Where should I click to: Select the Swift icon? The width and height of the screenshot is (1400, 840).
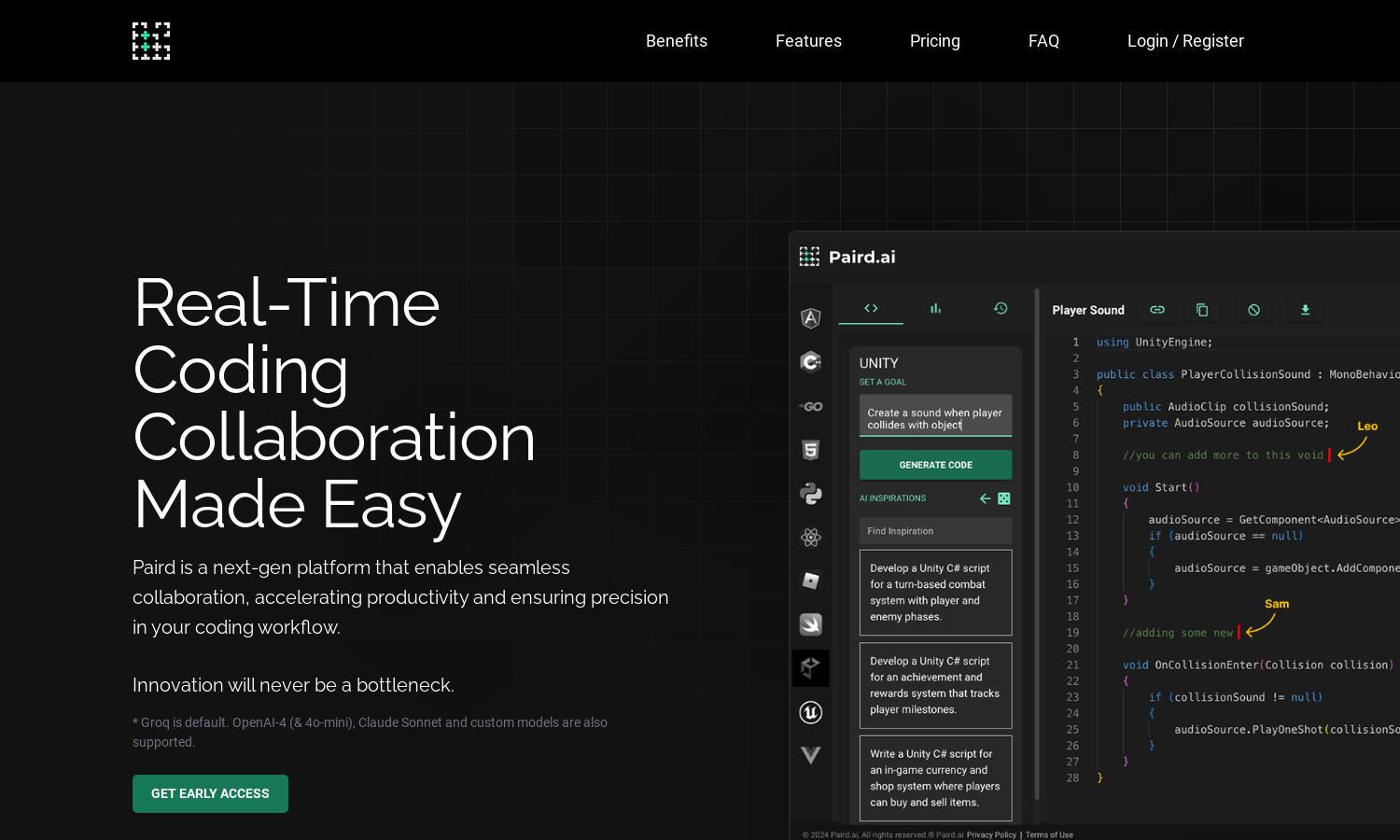(x=811, y=624)
